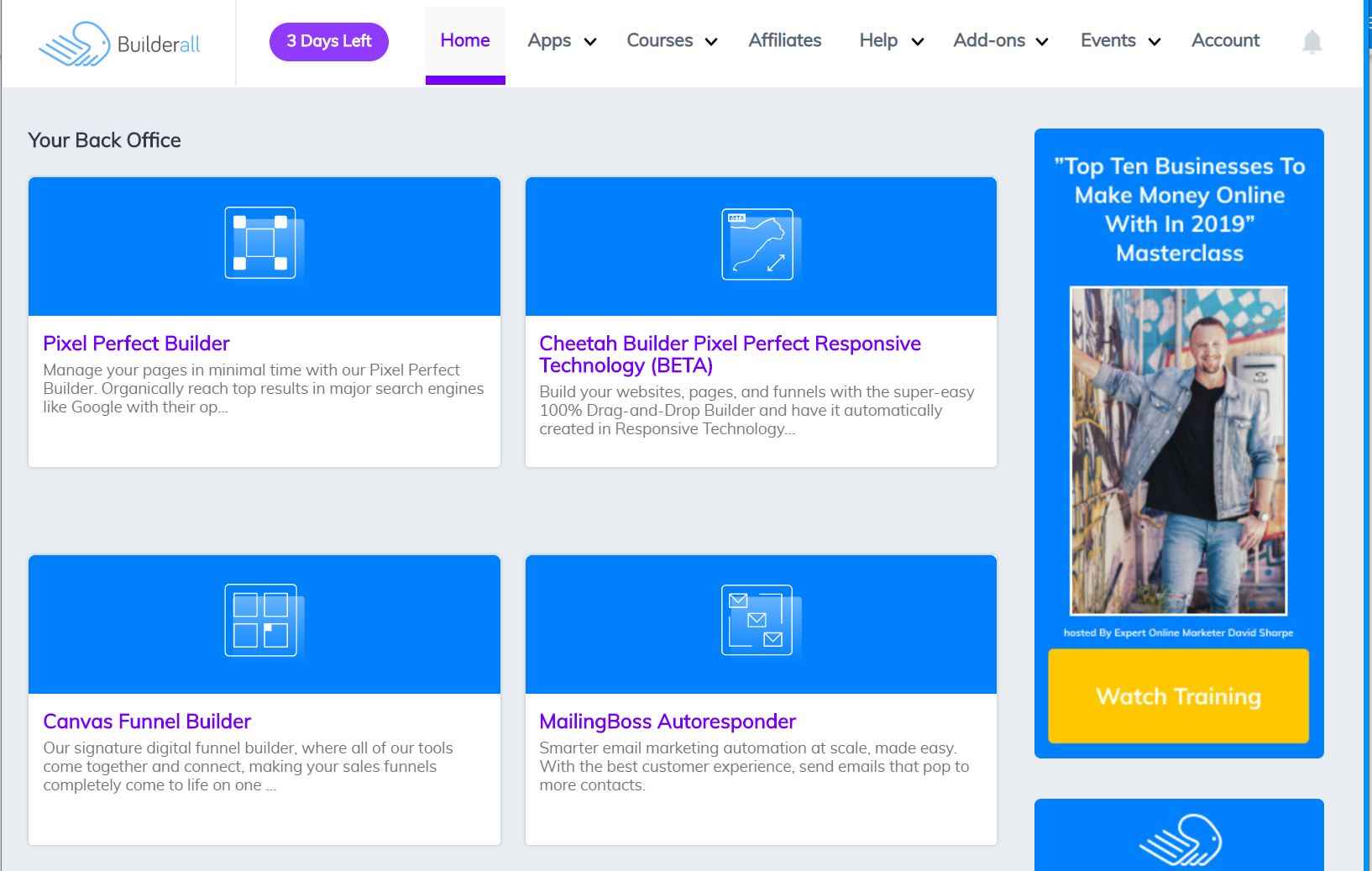Open the MailingBoss Autoresponder title link

[668, 721]
